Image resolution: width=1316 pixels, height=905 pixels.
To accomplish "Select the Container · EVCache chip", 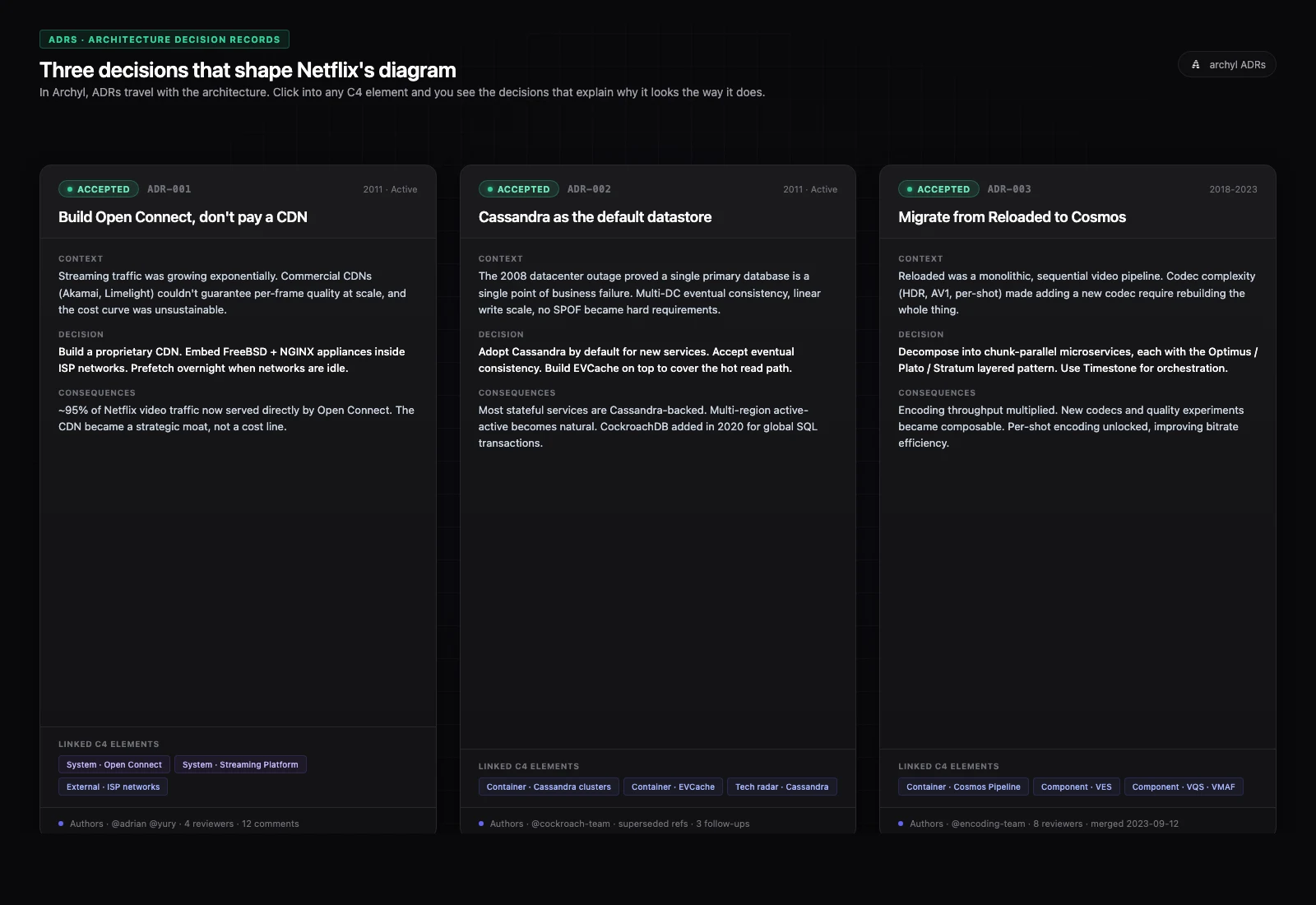I will [673, 787].
